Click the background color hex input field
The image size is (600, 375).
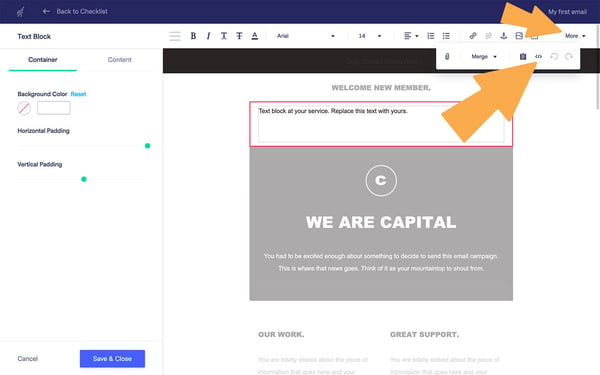(54, 108)
